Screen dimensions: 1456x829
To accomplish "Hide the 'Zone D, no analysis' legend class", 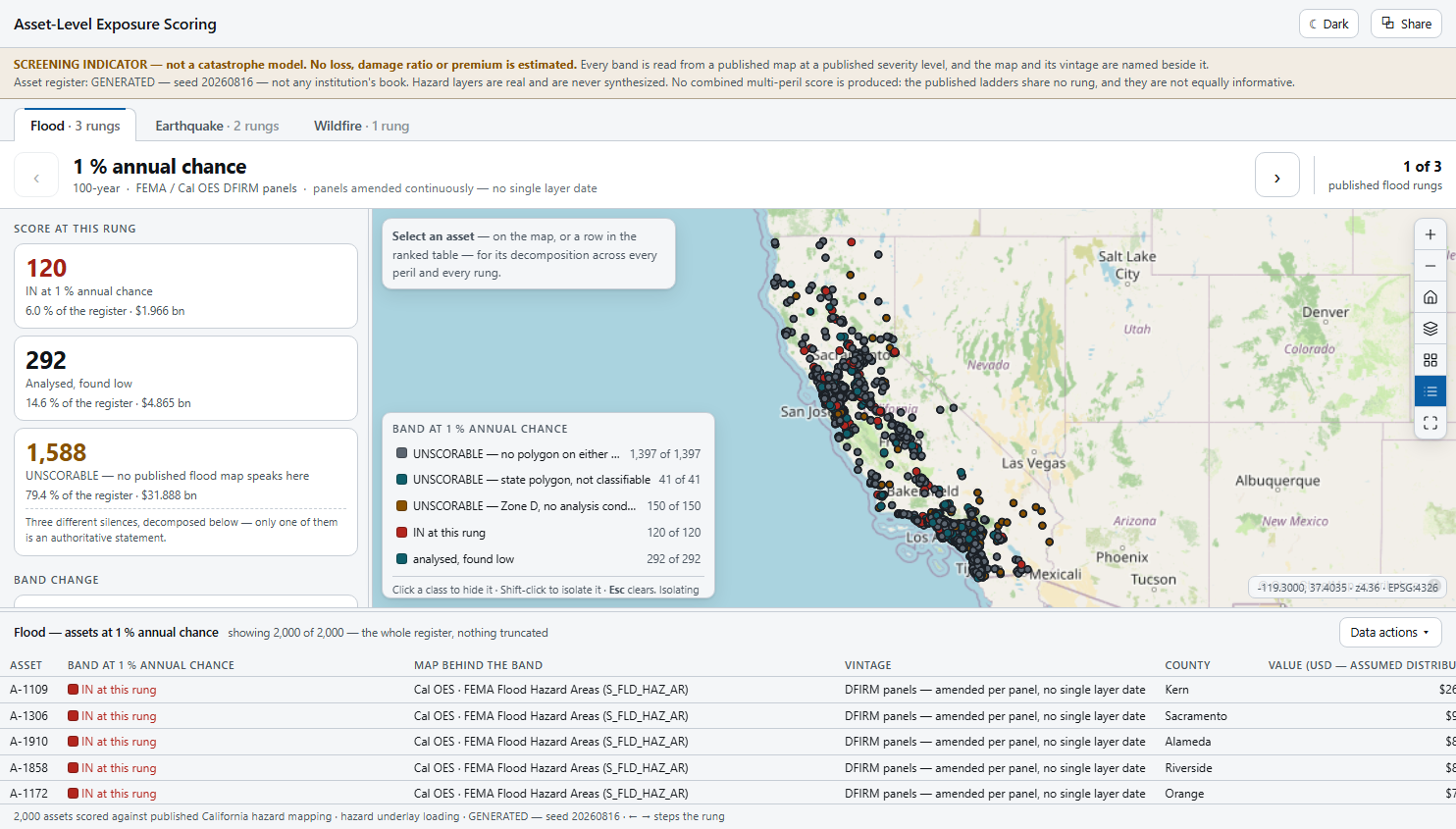I will [x=547, y=506].
